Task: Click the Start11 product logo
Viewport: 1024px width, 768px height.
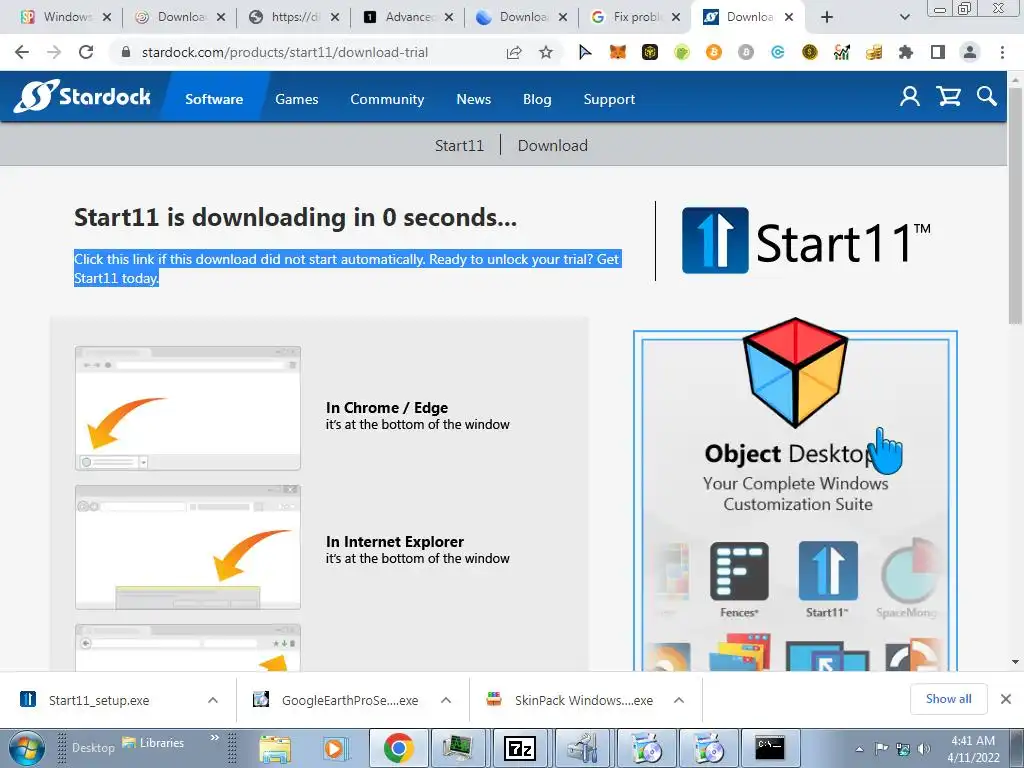Action: [x=806, y=242]
